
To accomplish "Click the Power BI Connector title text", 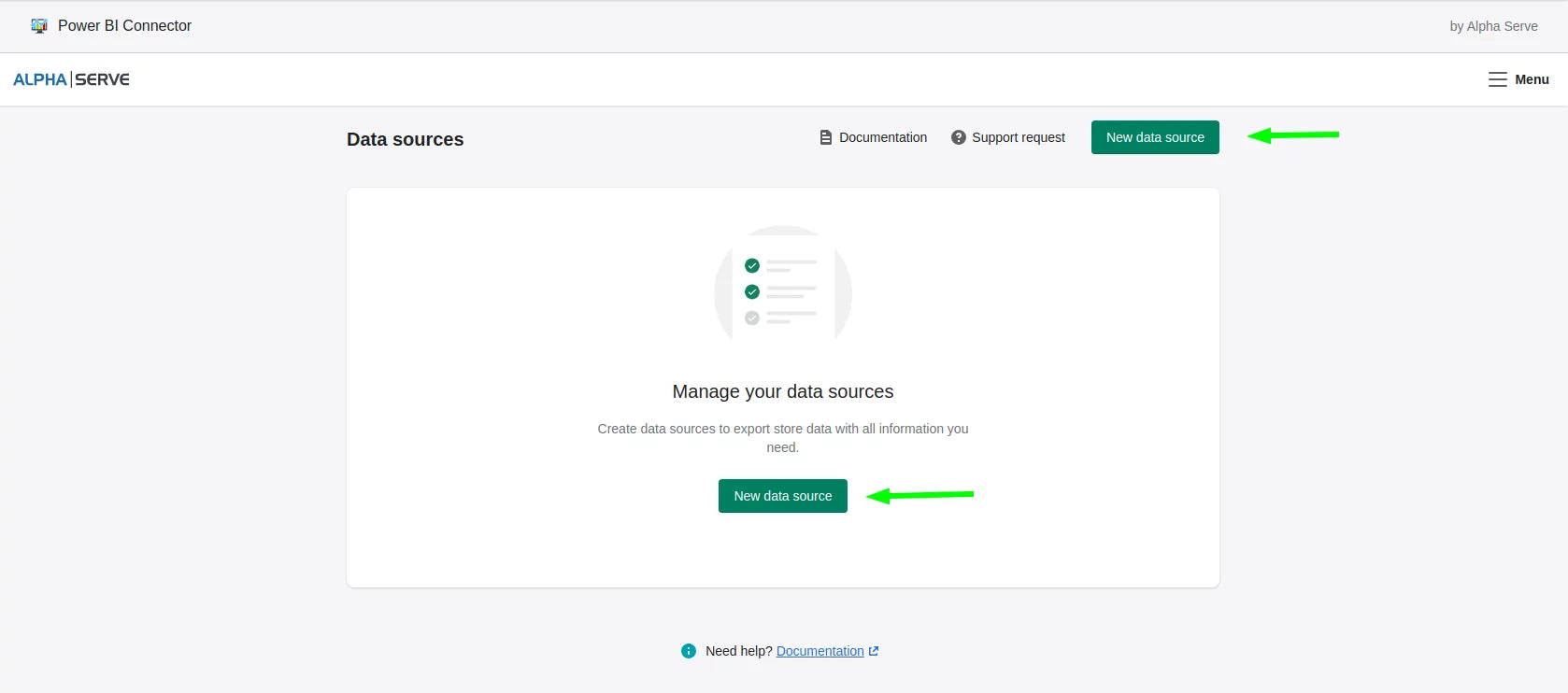I will click(124, 26).
